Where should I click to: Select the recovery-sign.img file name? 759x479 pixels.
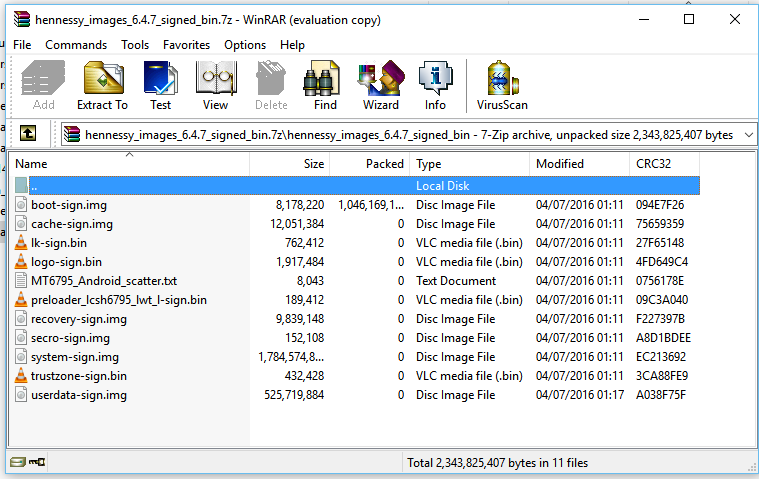pyautogui.click(x=79, y=319)
